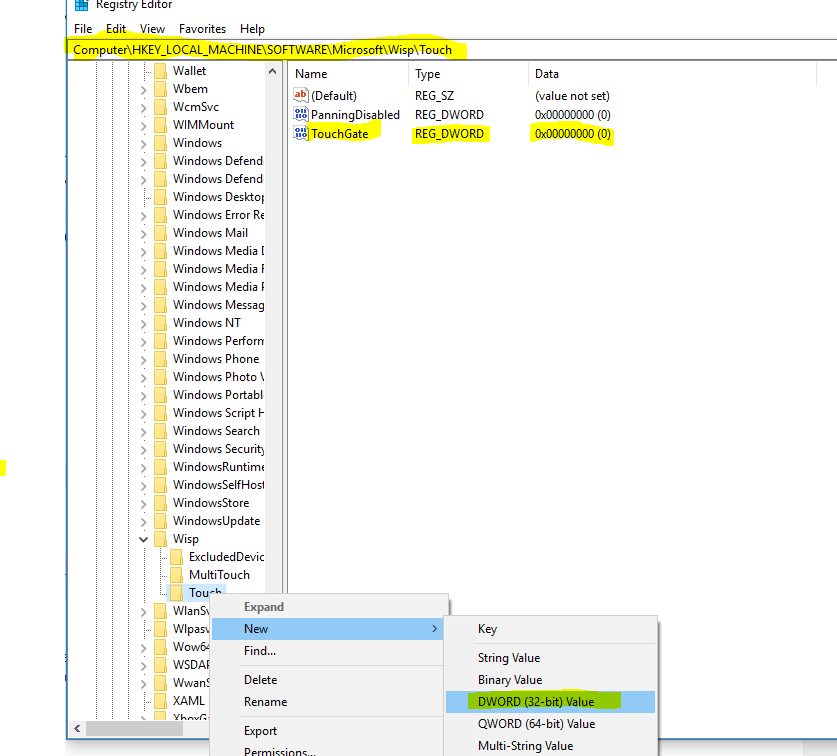837x756 pixels.
Task: Click the WindowsUpdate folder icon
Action: pyautogui.click(x=160, y=521)
